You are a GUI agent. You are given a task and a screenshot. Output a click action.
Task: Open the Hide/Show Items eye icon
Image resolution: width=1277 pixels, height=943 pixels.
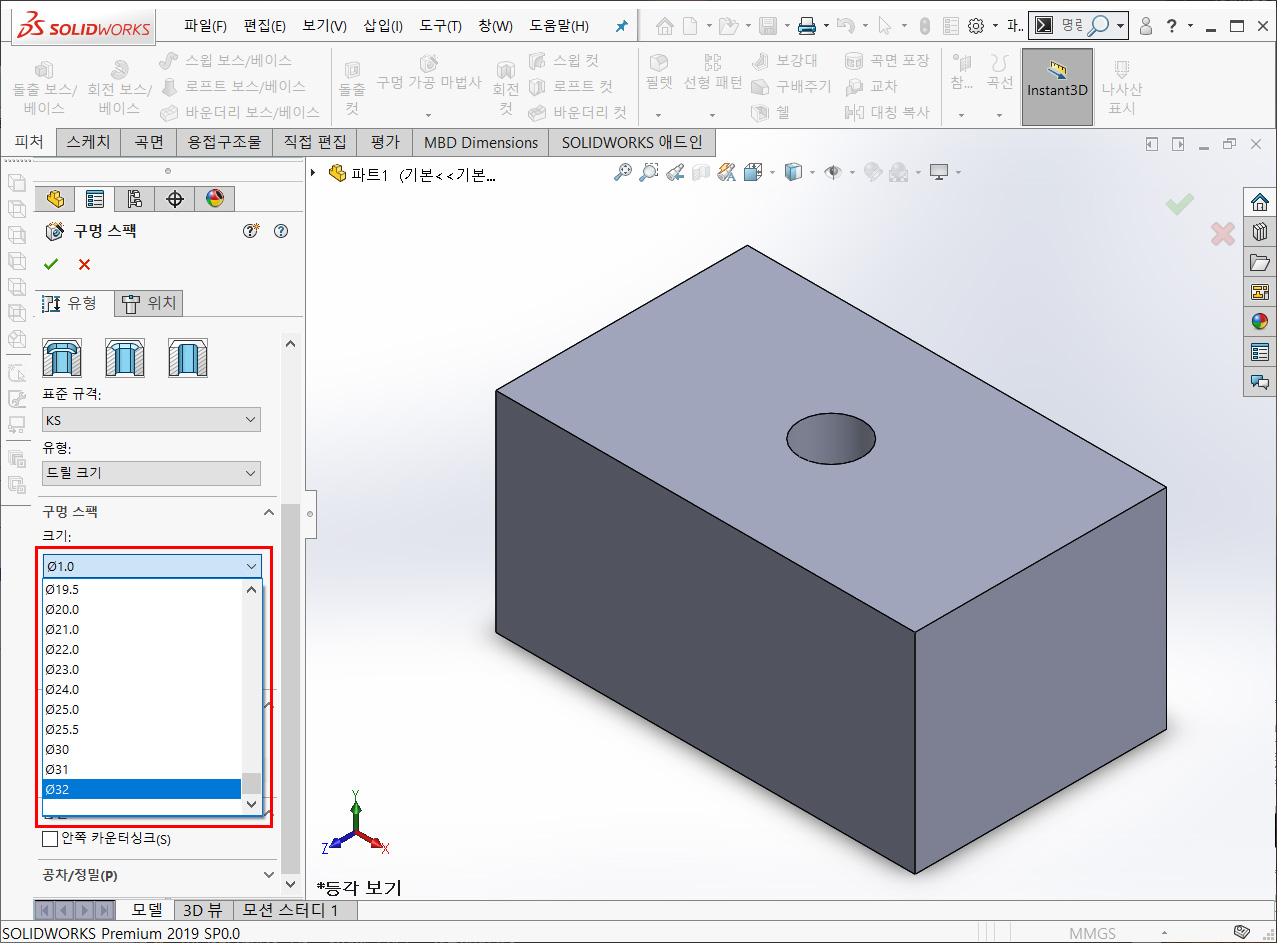(x=832, y=172)
